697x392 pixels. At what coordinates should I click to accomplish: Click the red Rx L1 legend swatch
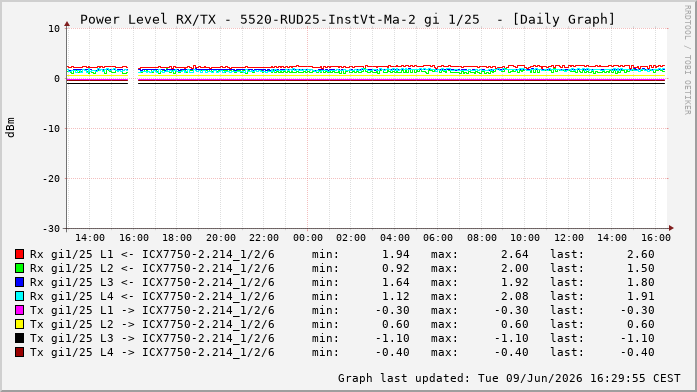20,254
